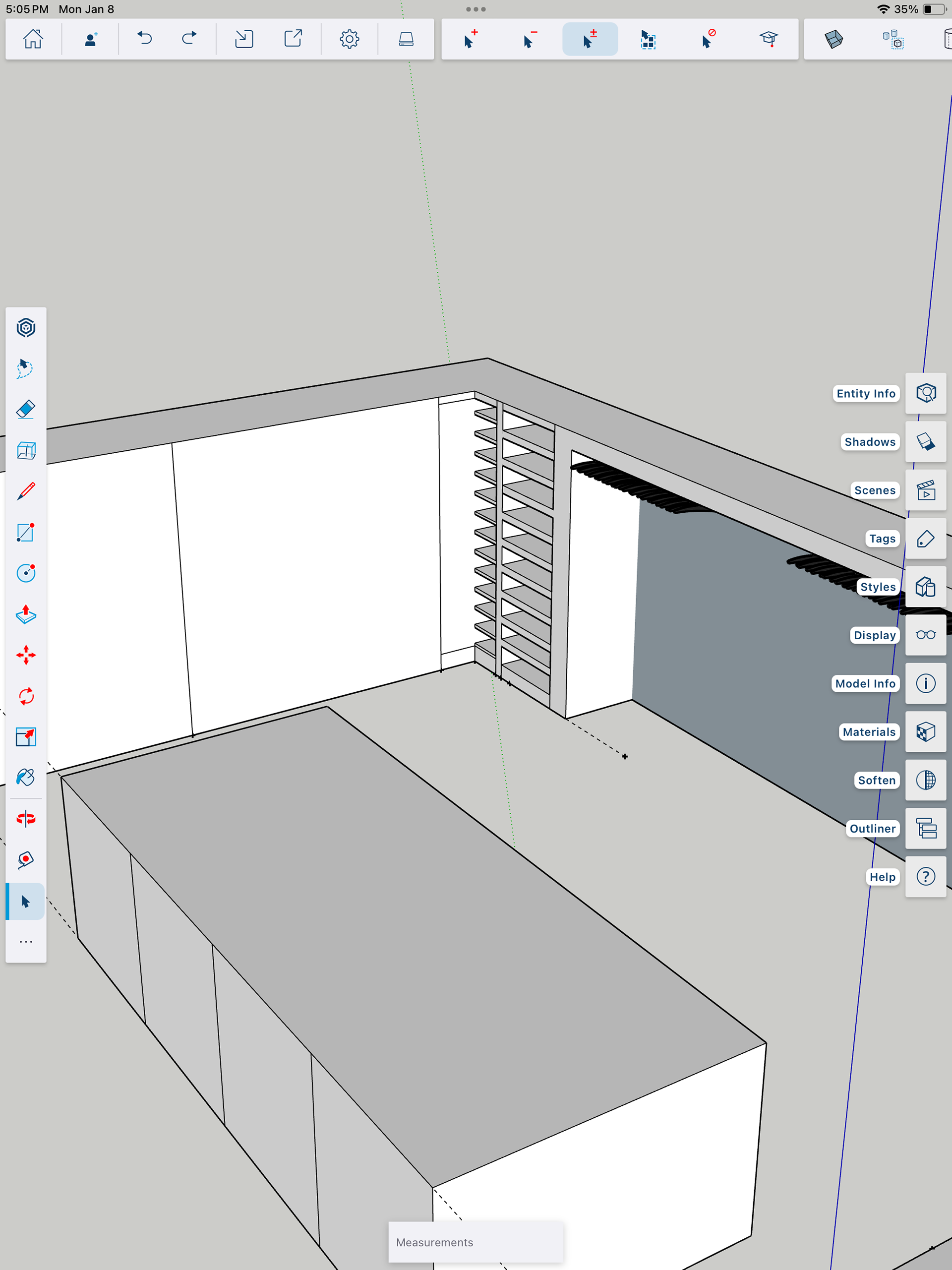The height and width of the screenshot is (1270, 952).
Task: Select the Rotate tool
Action: (x=26, y=696)
